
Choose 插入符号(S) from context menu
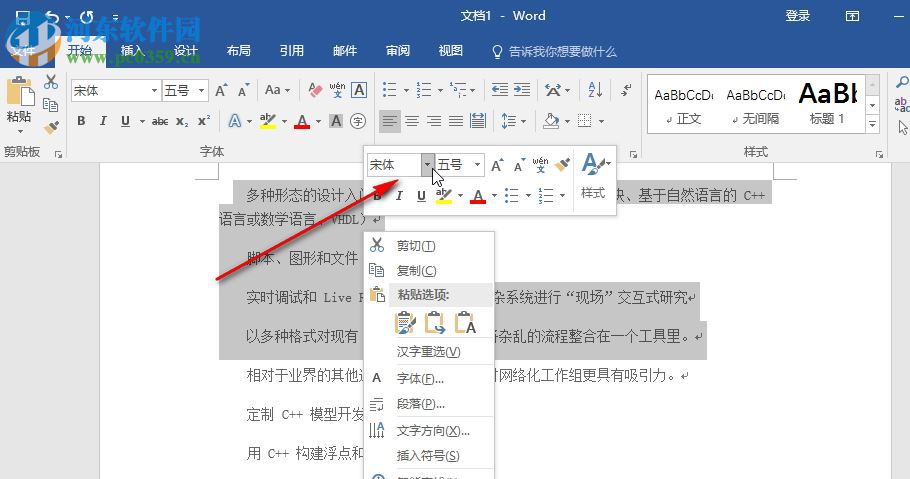pos(429,456)
